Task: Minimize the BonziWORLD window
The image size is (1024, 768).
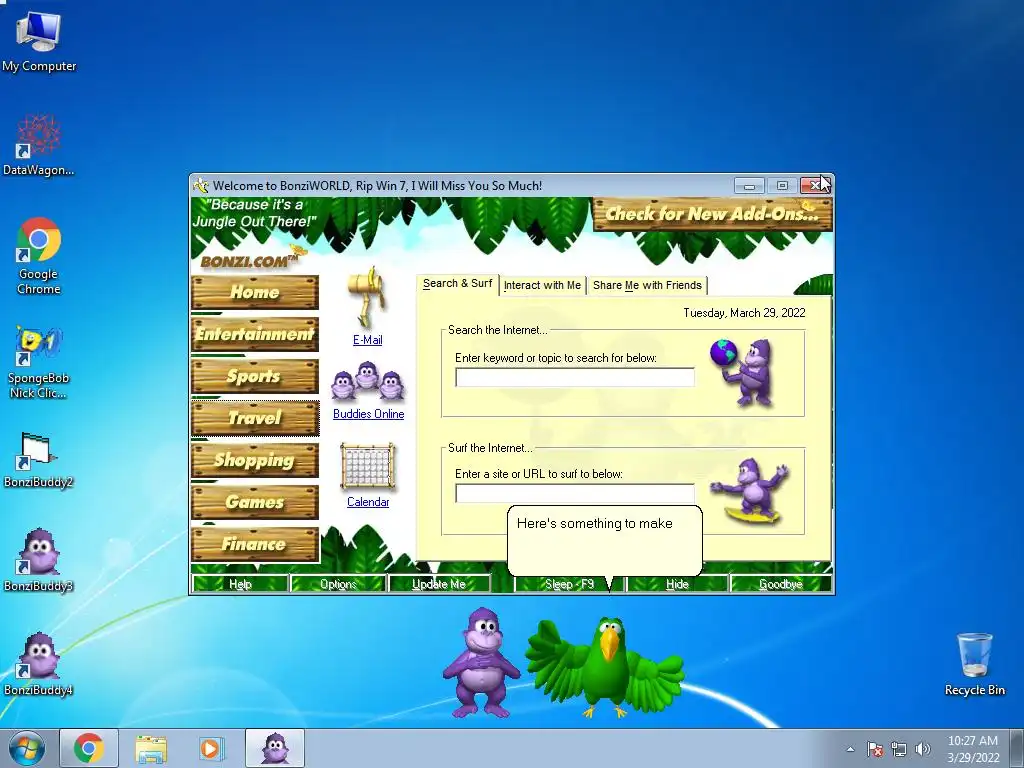Action: (749, 185)
